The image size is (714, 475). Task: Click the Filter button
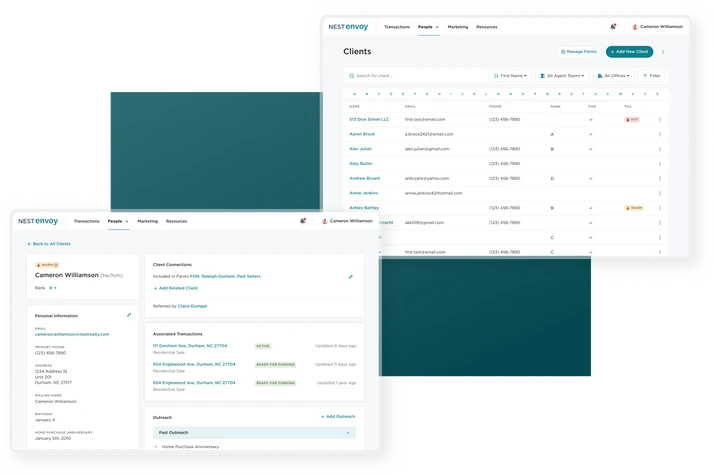point(652,76)
